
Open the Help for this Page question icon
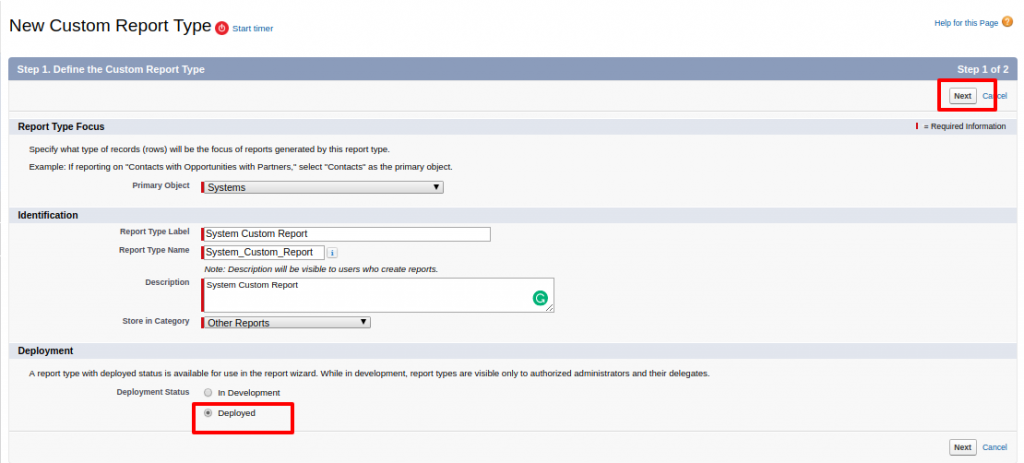[1007, 22]
